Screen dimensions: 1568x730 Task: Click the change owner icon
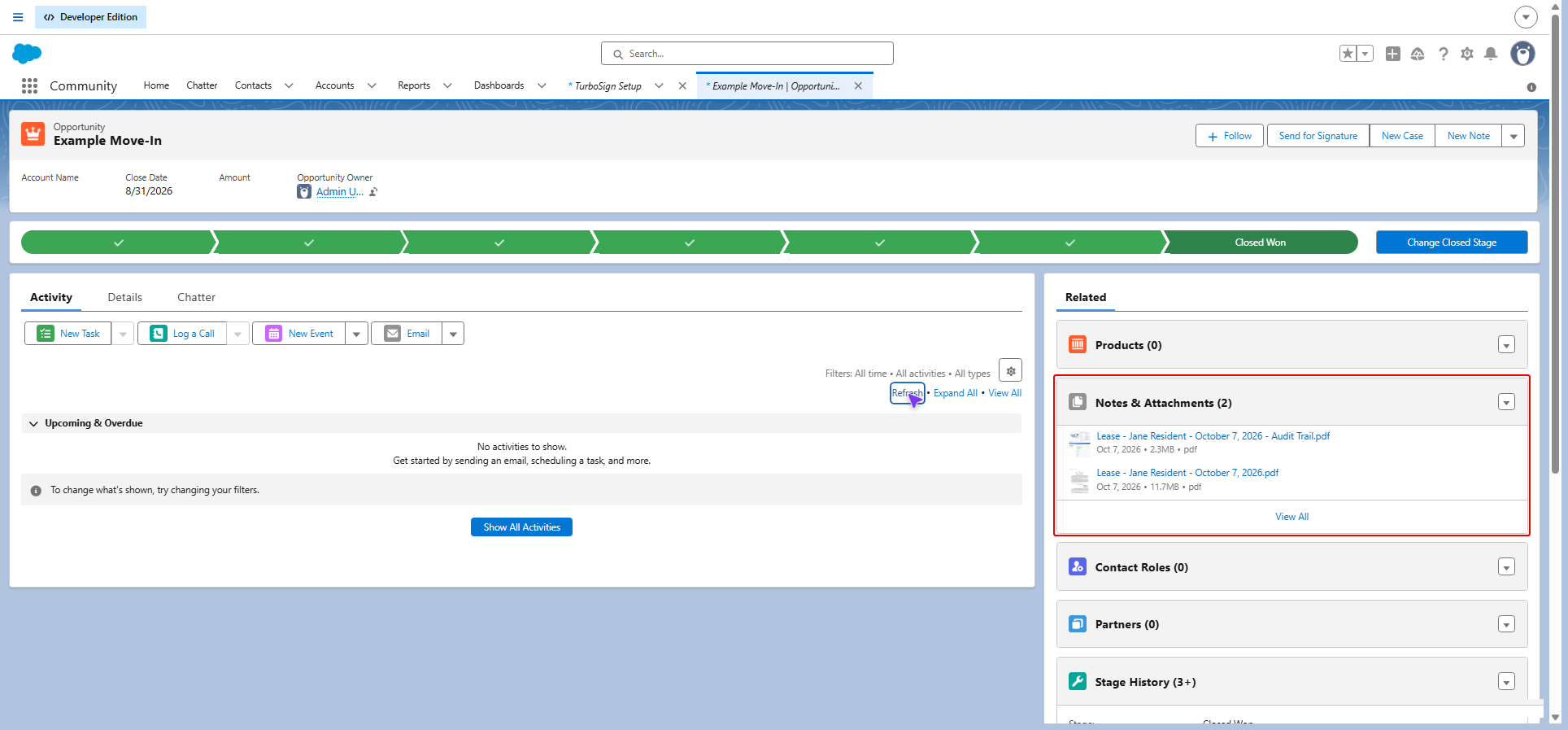point(373,192)
